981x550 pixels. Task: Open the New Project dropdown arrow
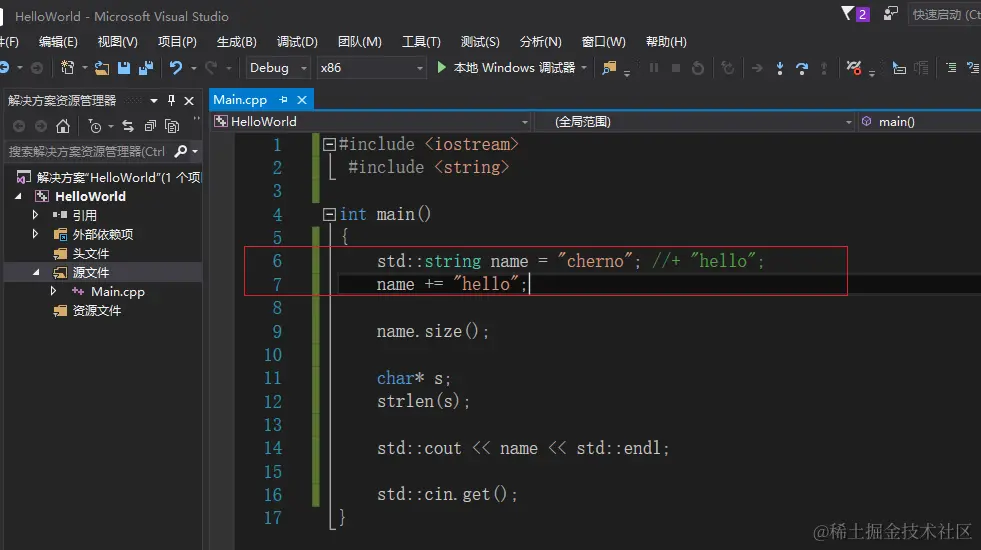[84, 68]
